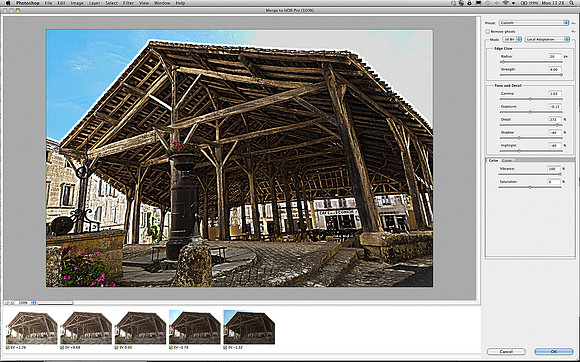The image size is (580, 362).
Task: Click the Vibrance value field
Action: tap(554, 169)
